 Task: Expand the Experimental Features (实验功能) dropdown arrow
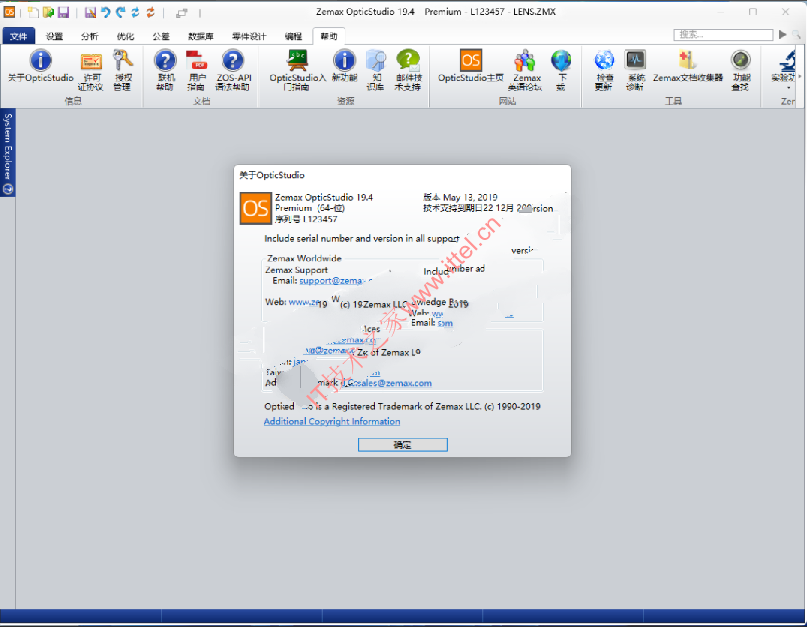pyautogui.click(x=788, y=88)
